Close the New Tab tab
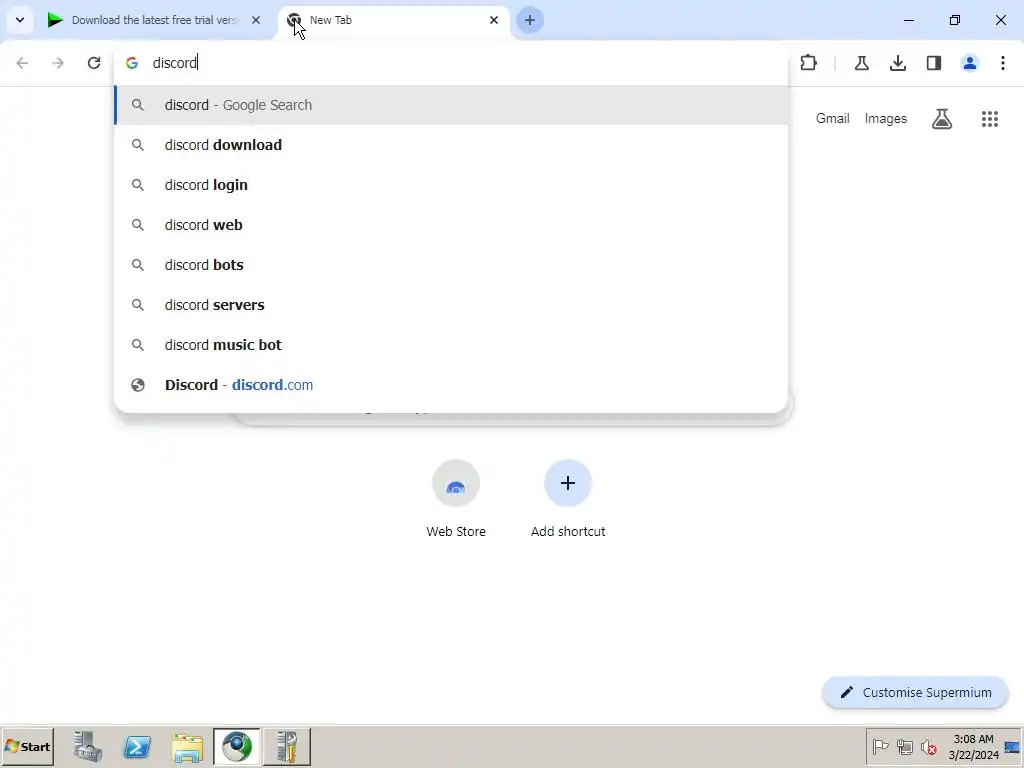The image size is (1024, 768). 494,20
